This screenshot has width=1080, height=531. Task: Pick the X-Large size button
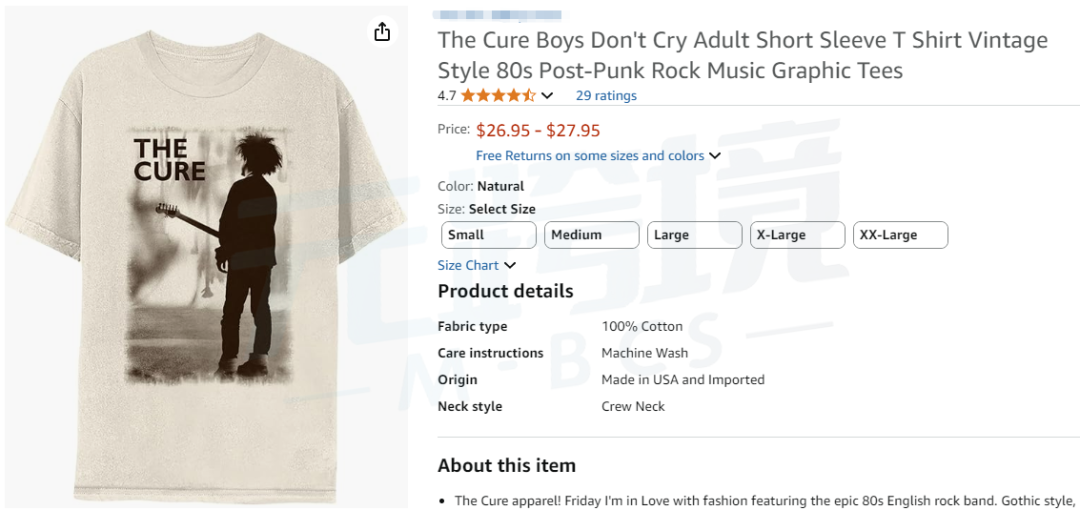(797, 235)
